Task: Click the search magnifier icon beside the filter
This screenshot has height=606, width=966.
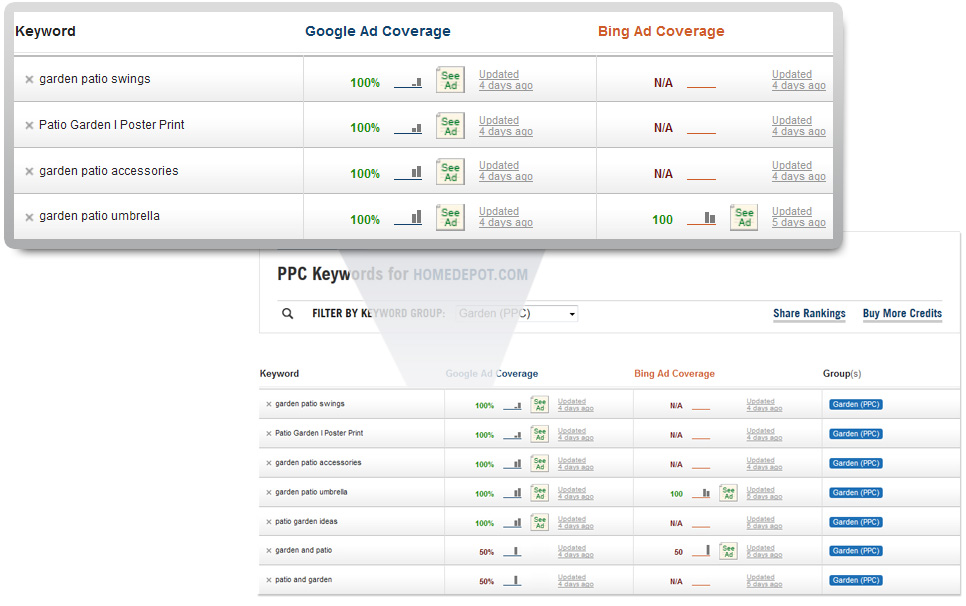Action: 288,313
